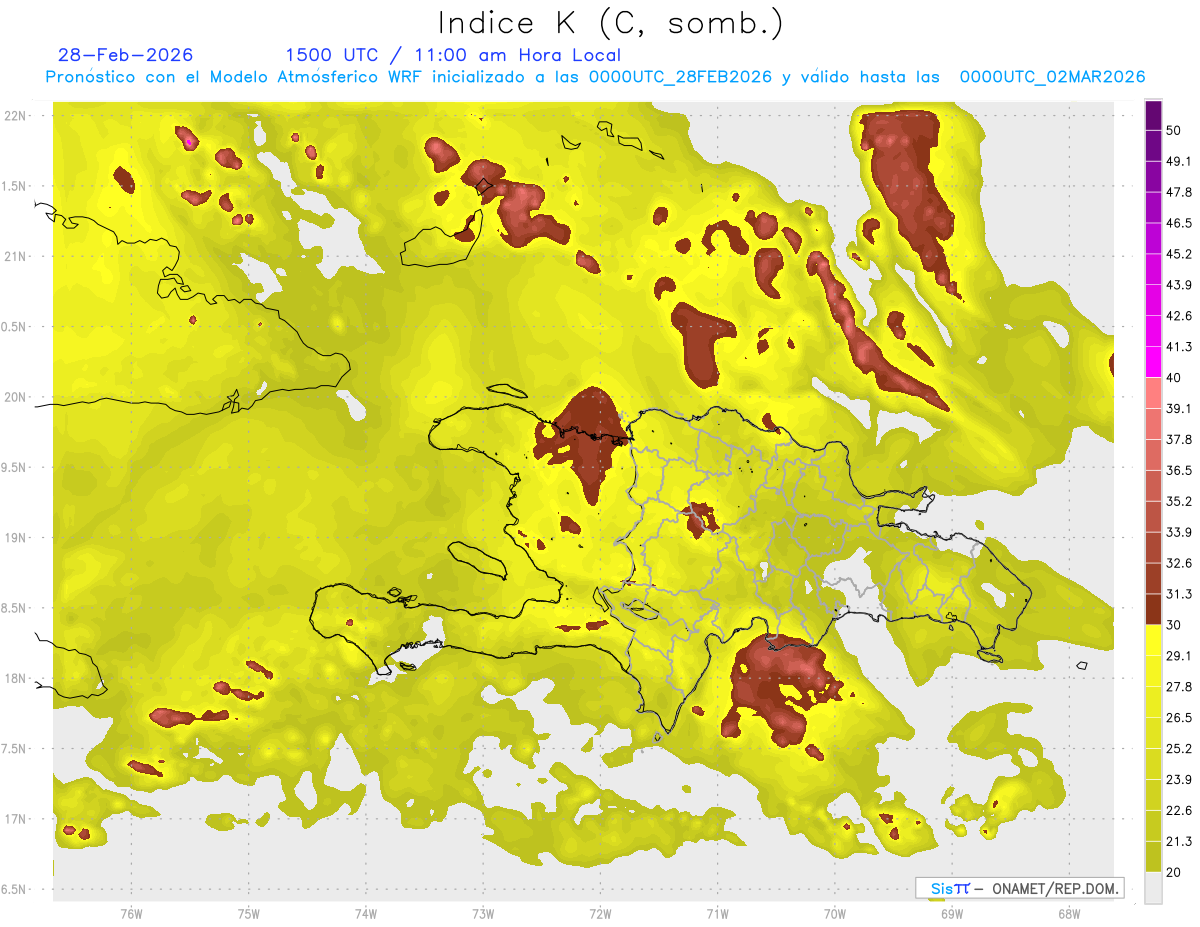This screenshot has height=927, width=1200.
Task: Click the colorbar label "40"
Action: [1174, 378]
